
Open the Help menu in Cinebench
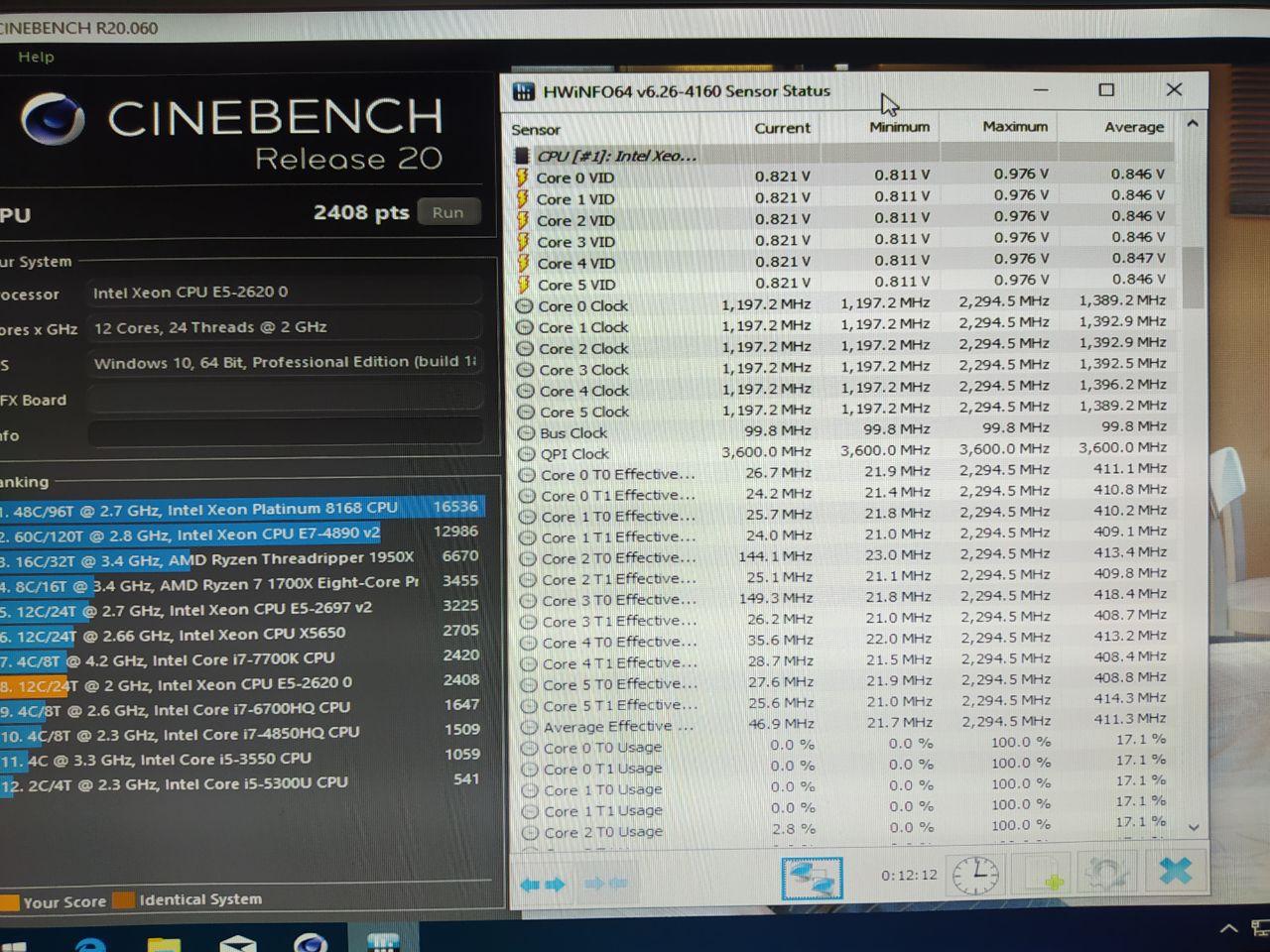[x=36, y=57]
